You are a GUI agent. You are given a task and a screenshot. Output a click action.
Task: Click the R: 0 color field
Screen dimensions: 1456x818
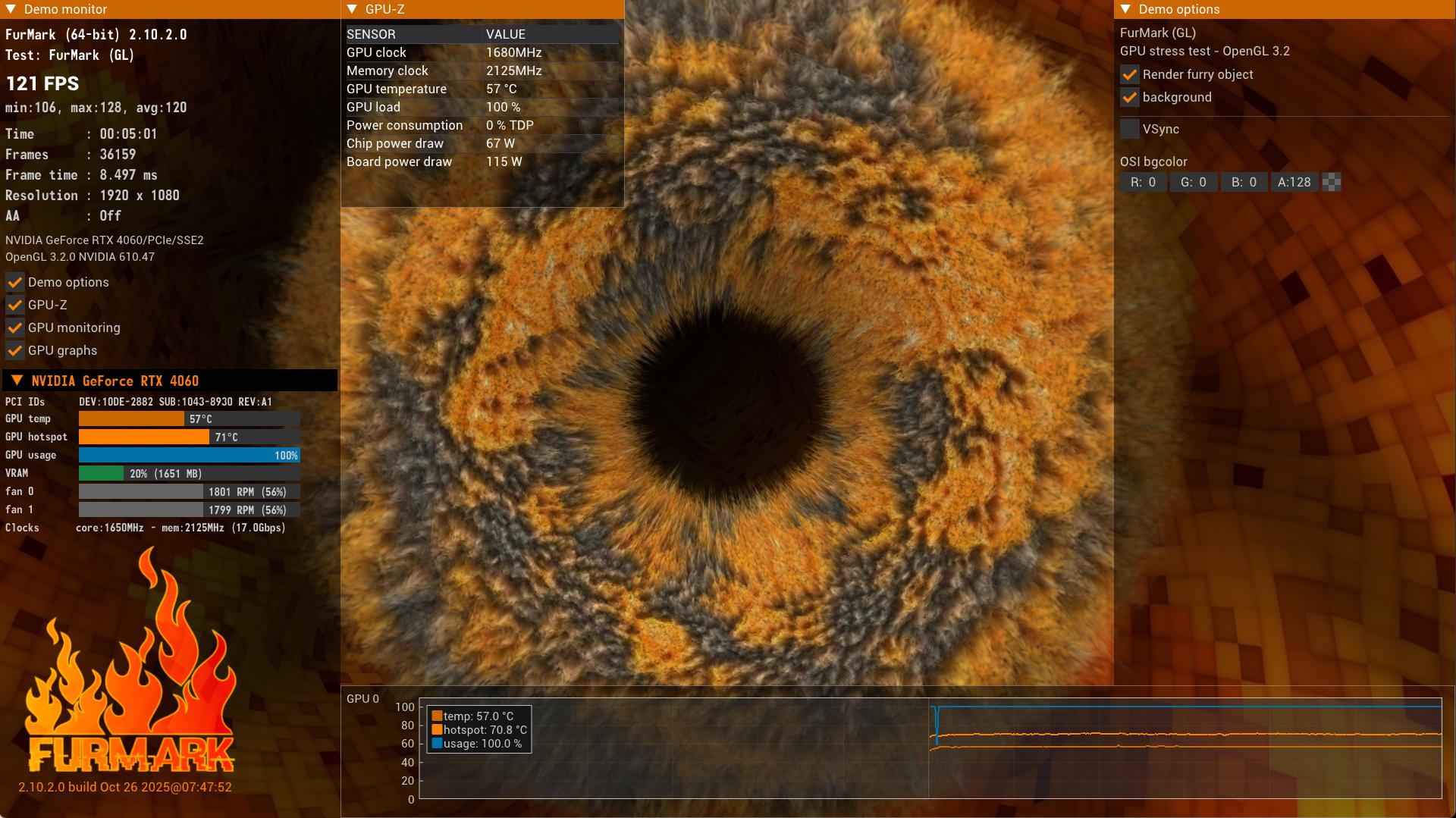click(x=1143, y=182)
